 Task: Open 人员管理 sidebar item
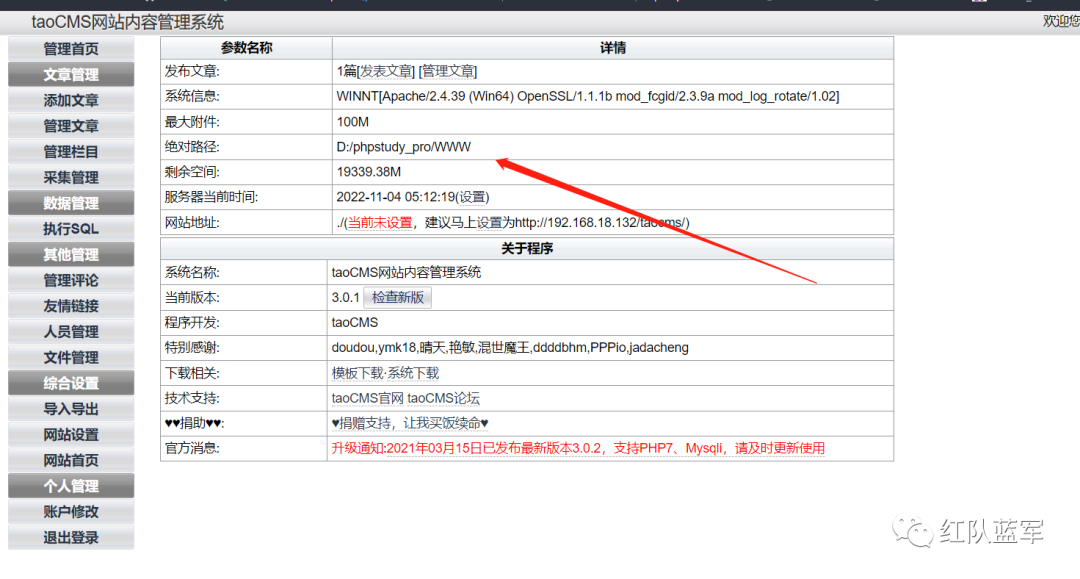click(71, 332)
